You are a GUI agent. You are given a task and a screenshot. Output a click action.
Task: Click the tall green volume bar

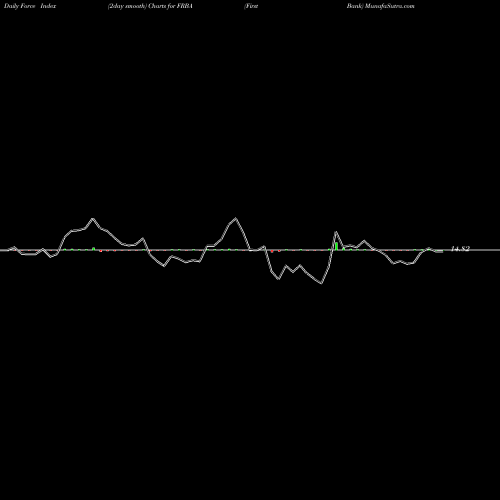337,246
